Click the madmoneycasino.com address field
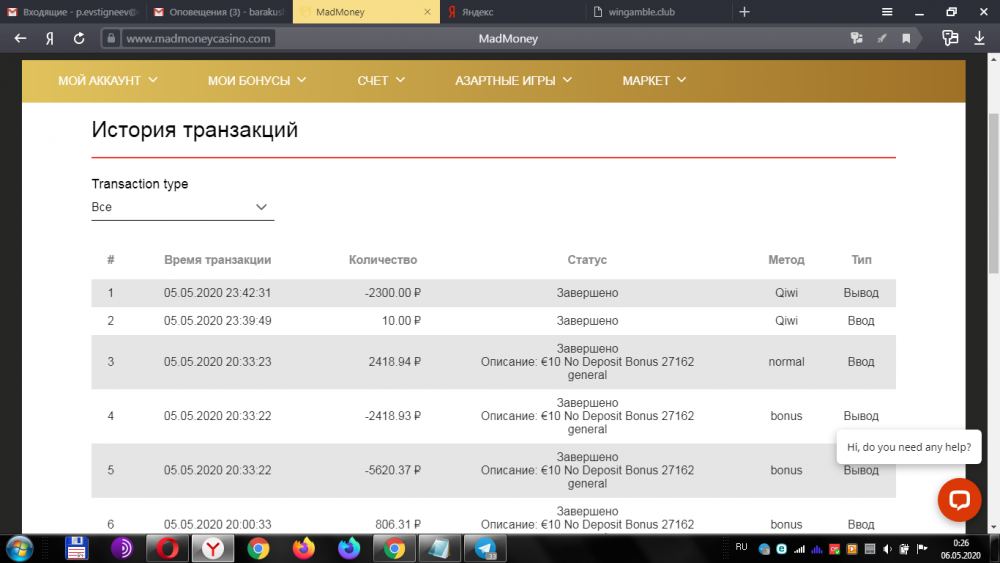The height and width of the screenshot is (563, 1000). (199, 39)
